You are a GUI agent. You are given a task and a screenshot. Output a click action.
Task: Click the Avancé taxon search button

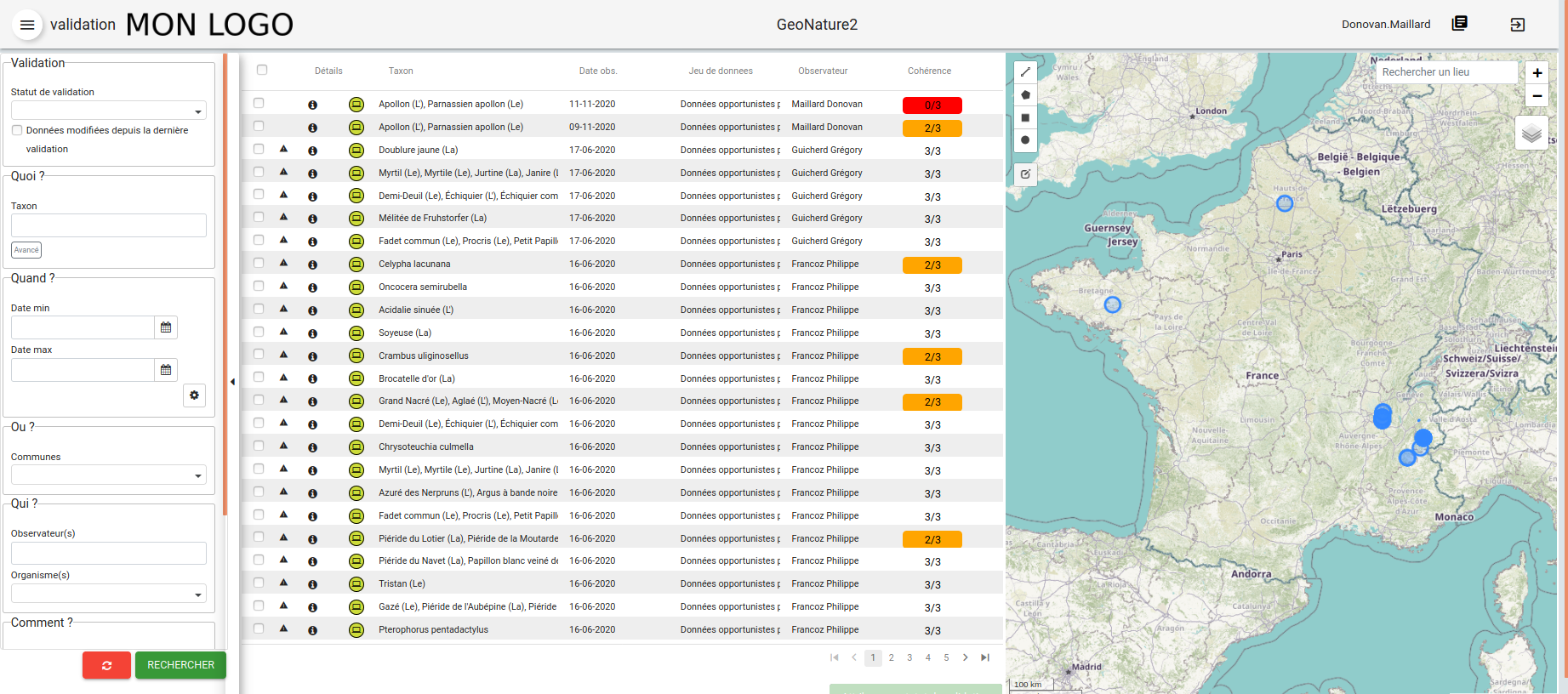click(x=26, y=250)
